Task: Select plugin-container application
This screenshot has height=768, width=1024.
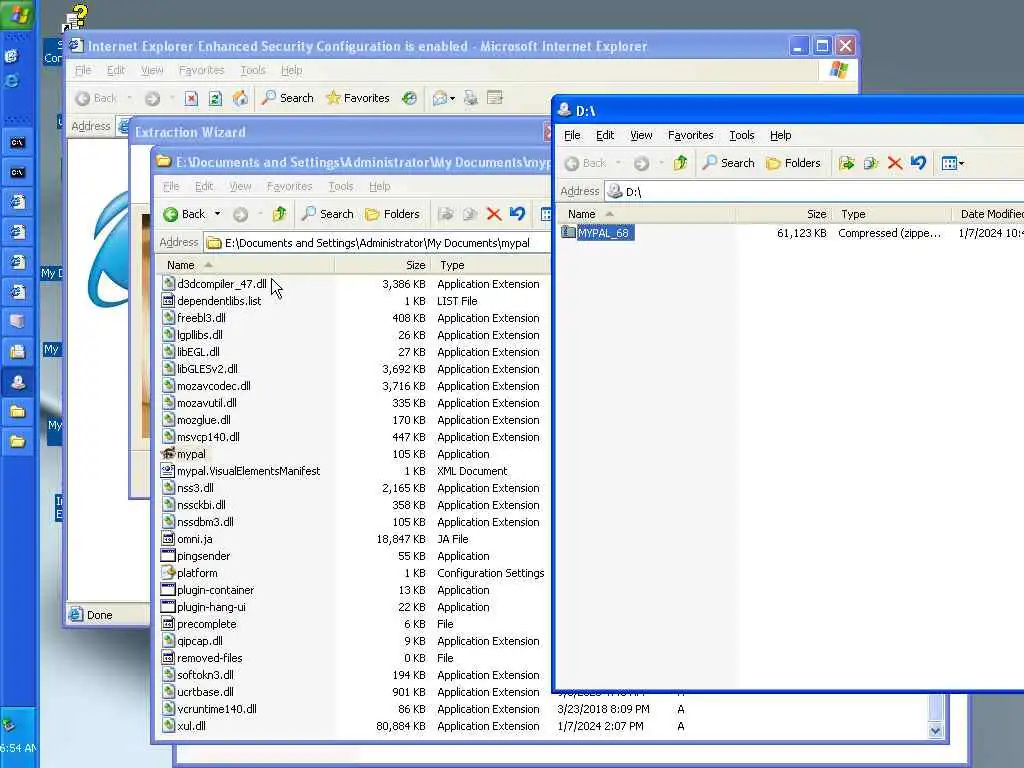Action: (x=208, y=590)
